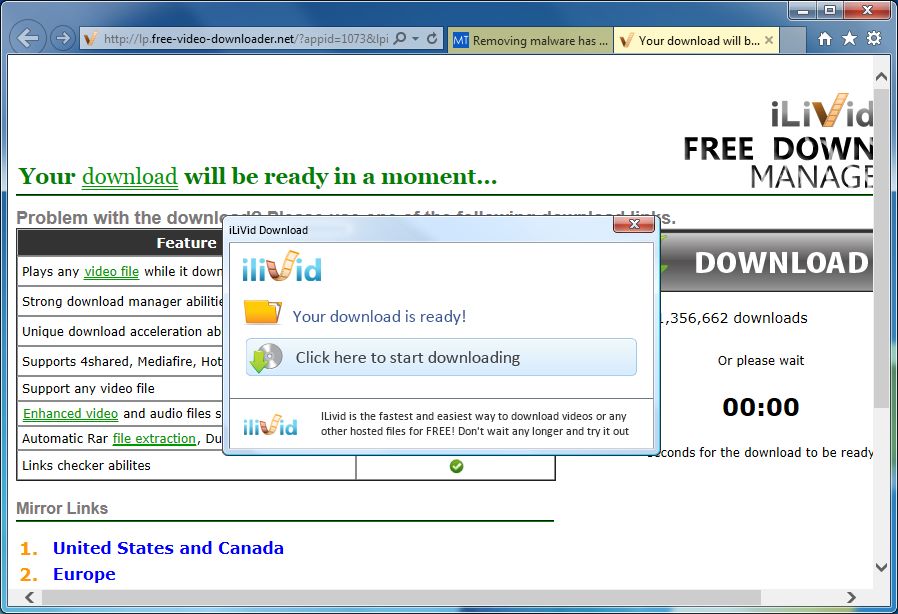Viewport: 898px width, 614px height.
Task: Click the large ilivid logo in dialog
Action: tap(282, 267)
